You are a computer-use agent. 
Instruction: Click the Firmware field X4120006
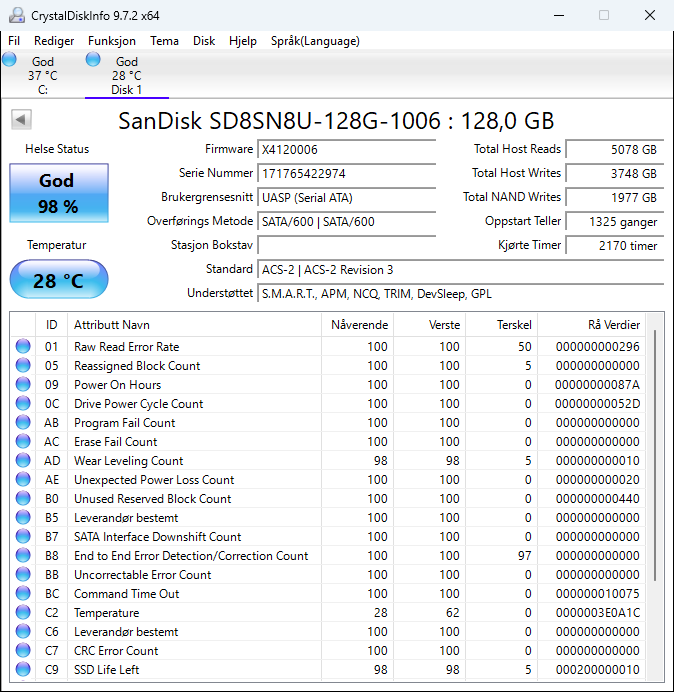[346, 150]
